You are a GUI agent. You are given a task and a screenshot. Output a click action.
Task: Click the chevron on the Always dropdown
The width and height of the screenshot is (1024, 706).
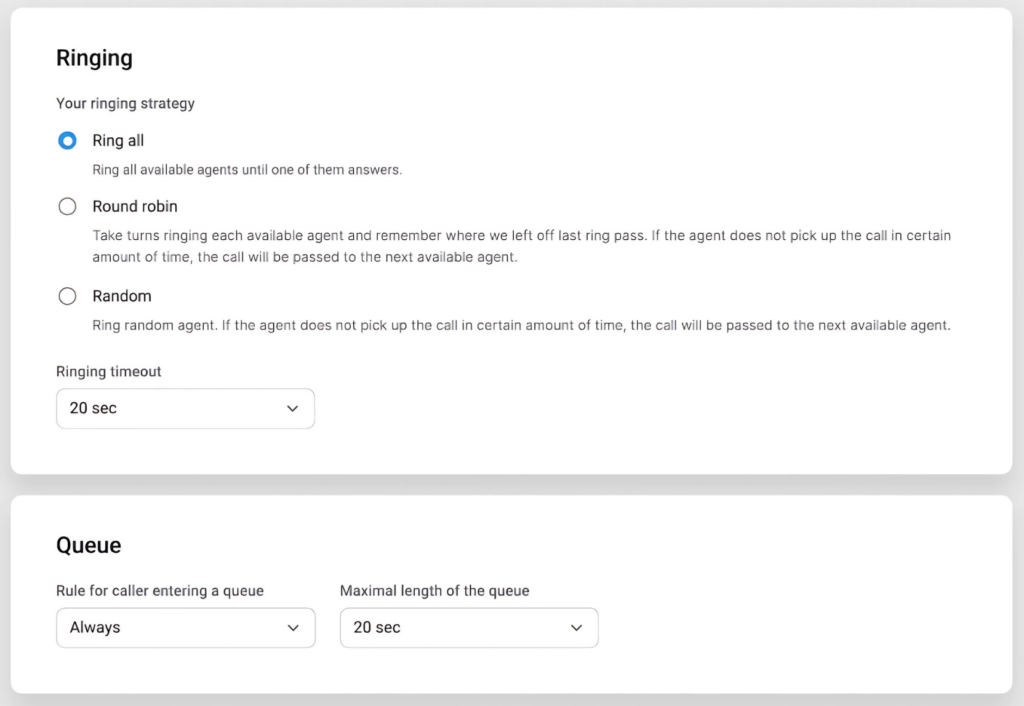click(x=294, y=627)
